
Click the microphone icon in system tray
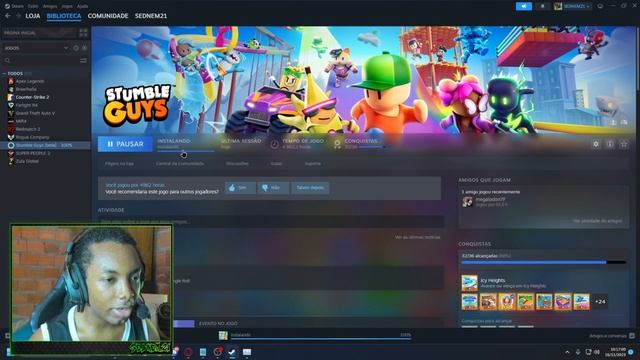coord(578,352)
